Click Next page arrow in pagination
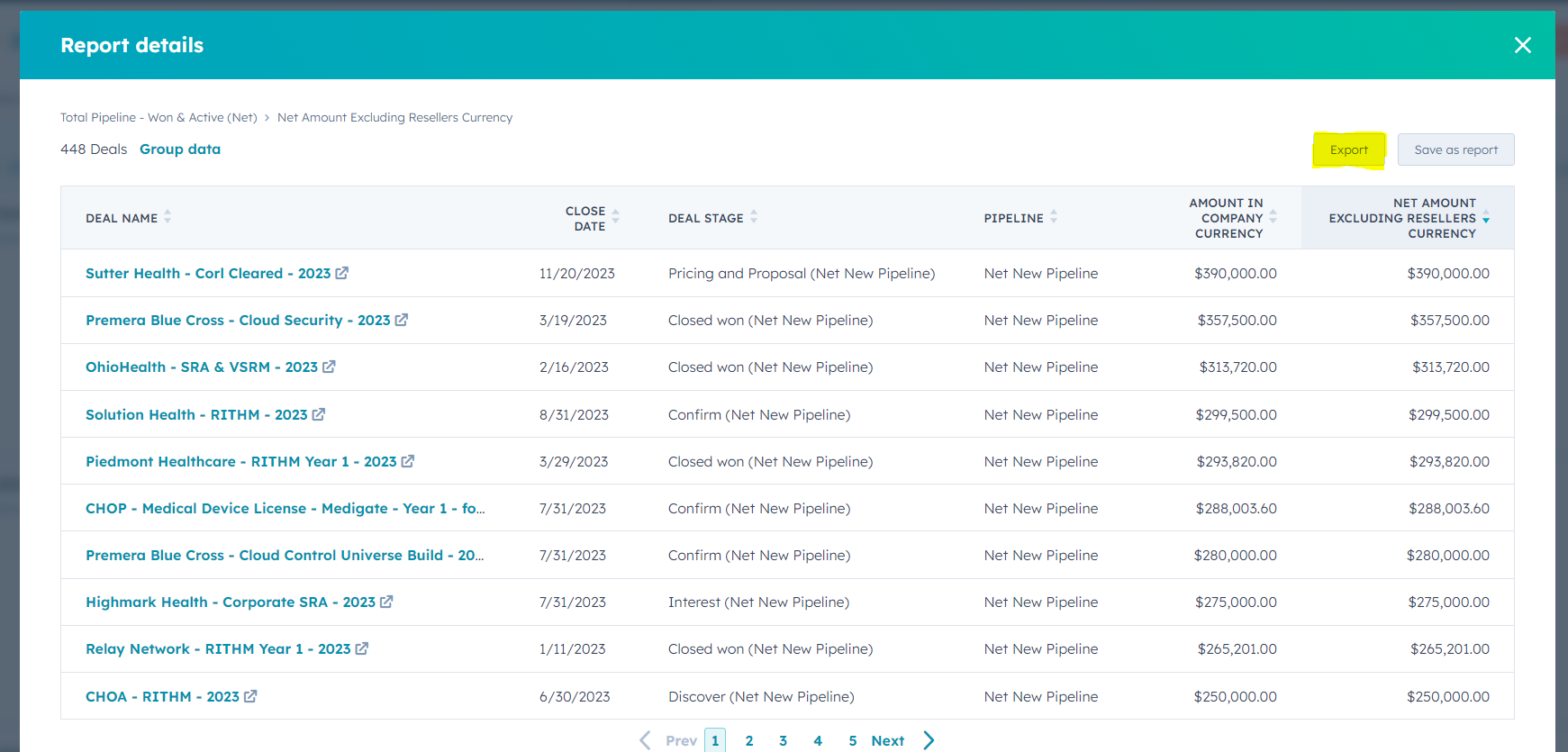1568x752 pixels. 929,740
